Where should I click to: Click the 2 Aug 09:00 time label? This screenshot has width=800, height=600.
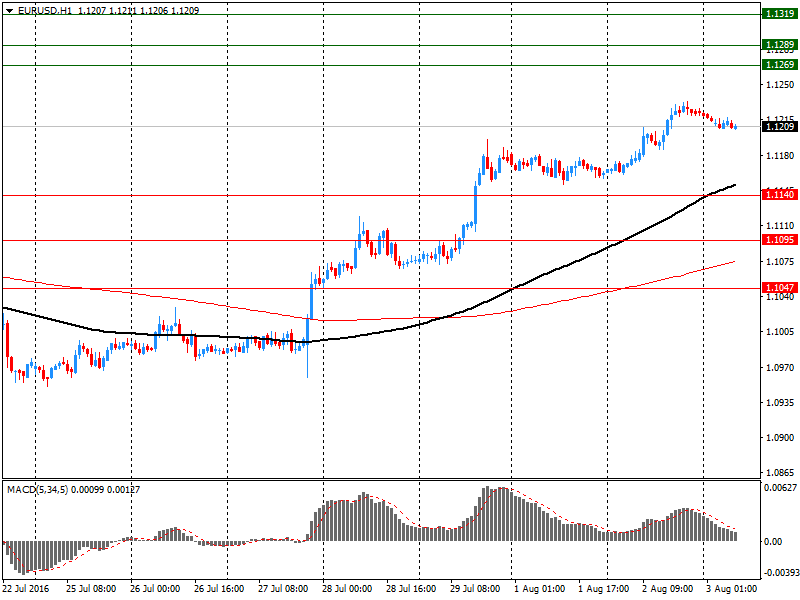(x=667, y=589)
